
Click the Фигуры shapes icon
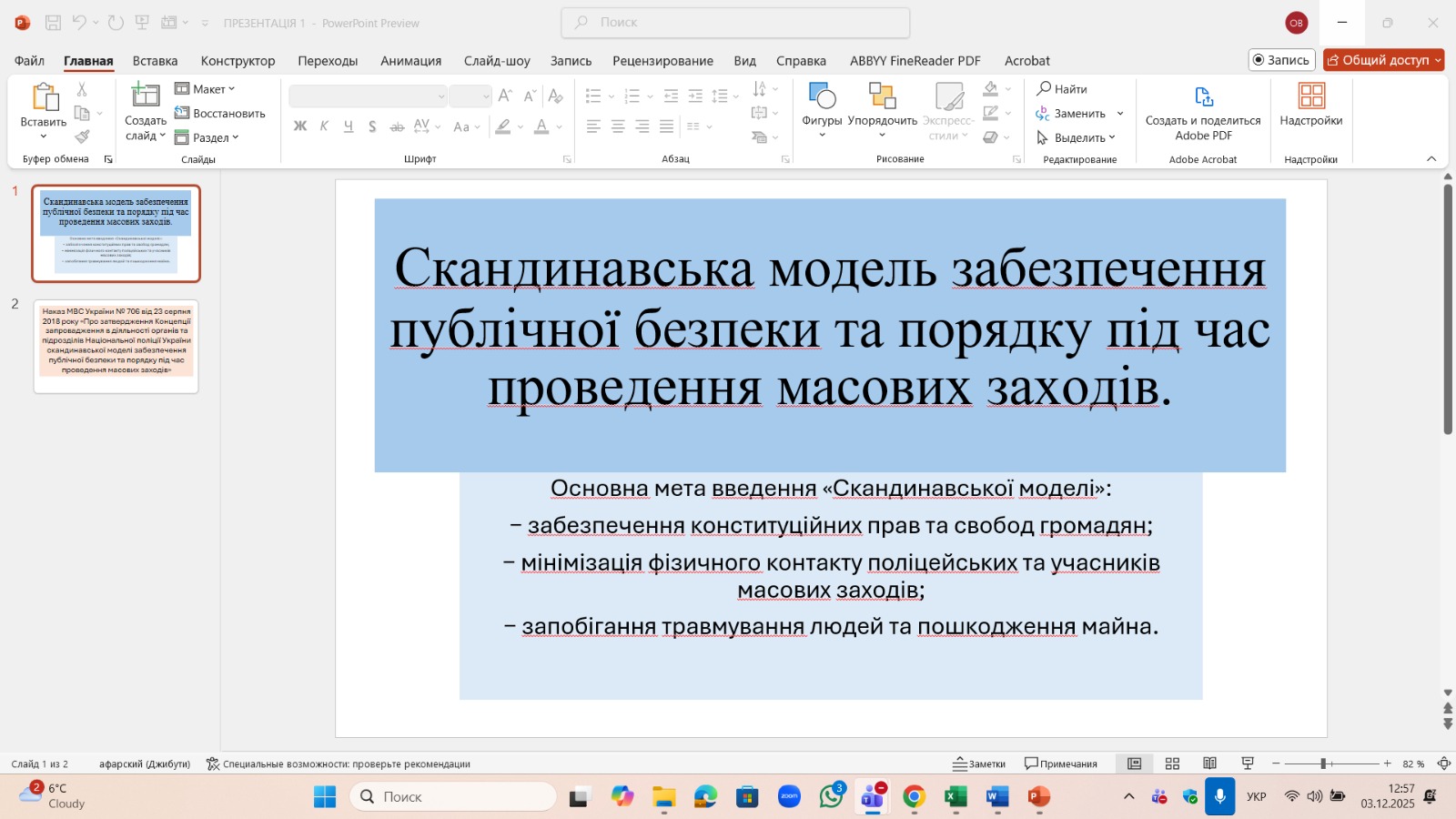click(822, 96)
